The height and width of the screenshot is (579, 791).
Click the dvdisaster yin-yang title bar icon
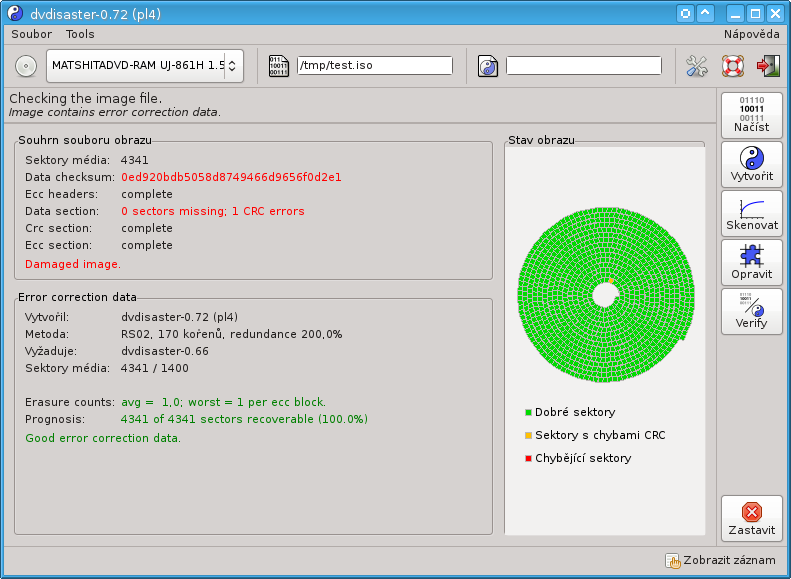(15, 14)
